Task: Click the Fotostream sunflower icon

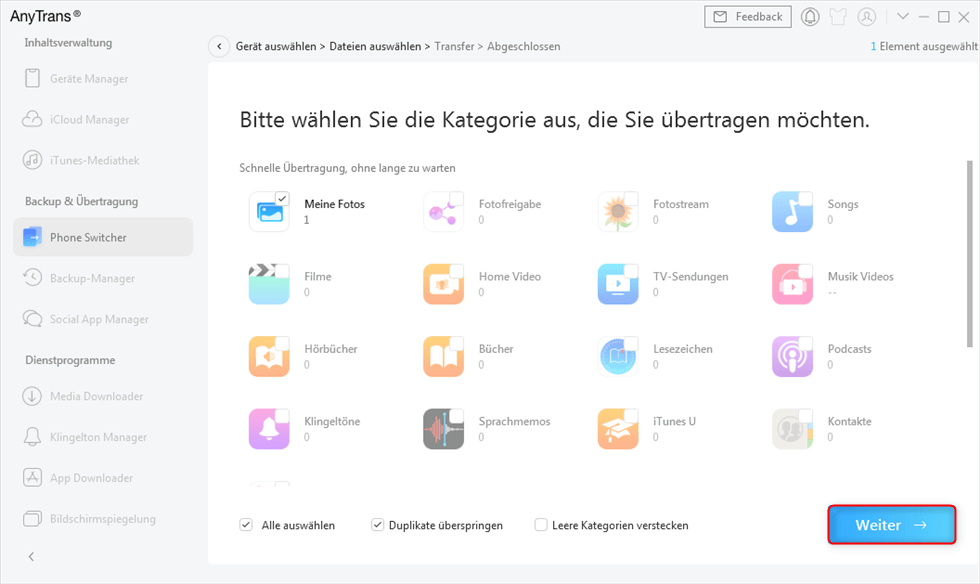Action: coord(617,212)
